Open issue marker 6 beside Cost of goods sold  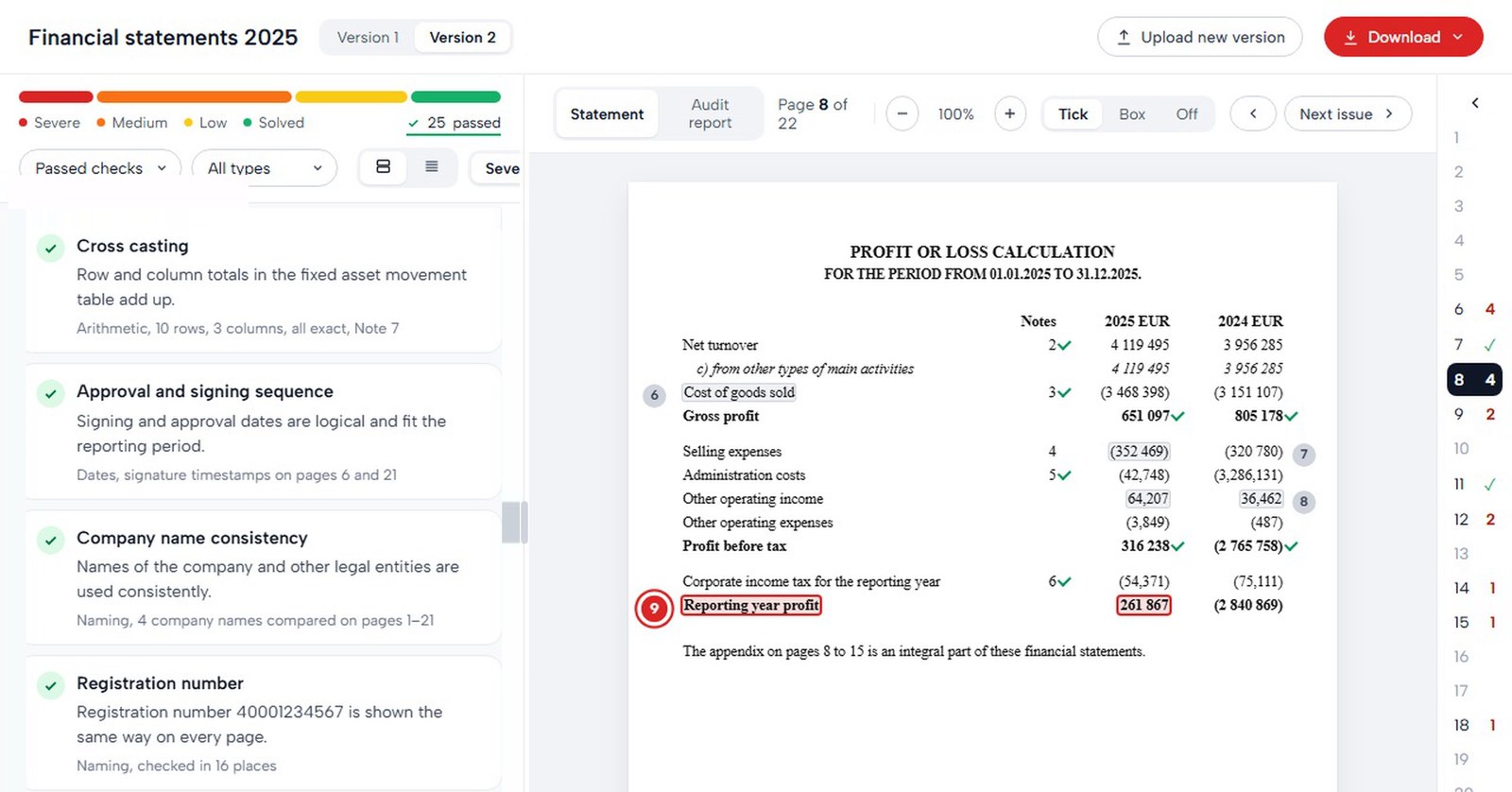[654, 395]
